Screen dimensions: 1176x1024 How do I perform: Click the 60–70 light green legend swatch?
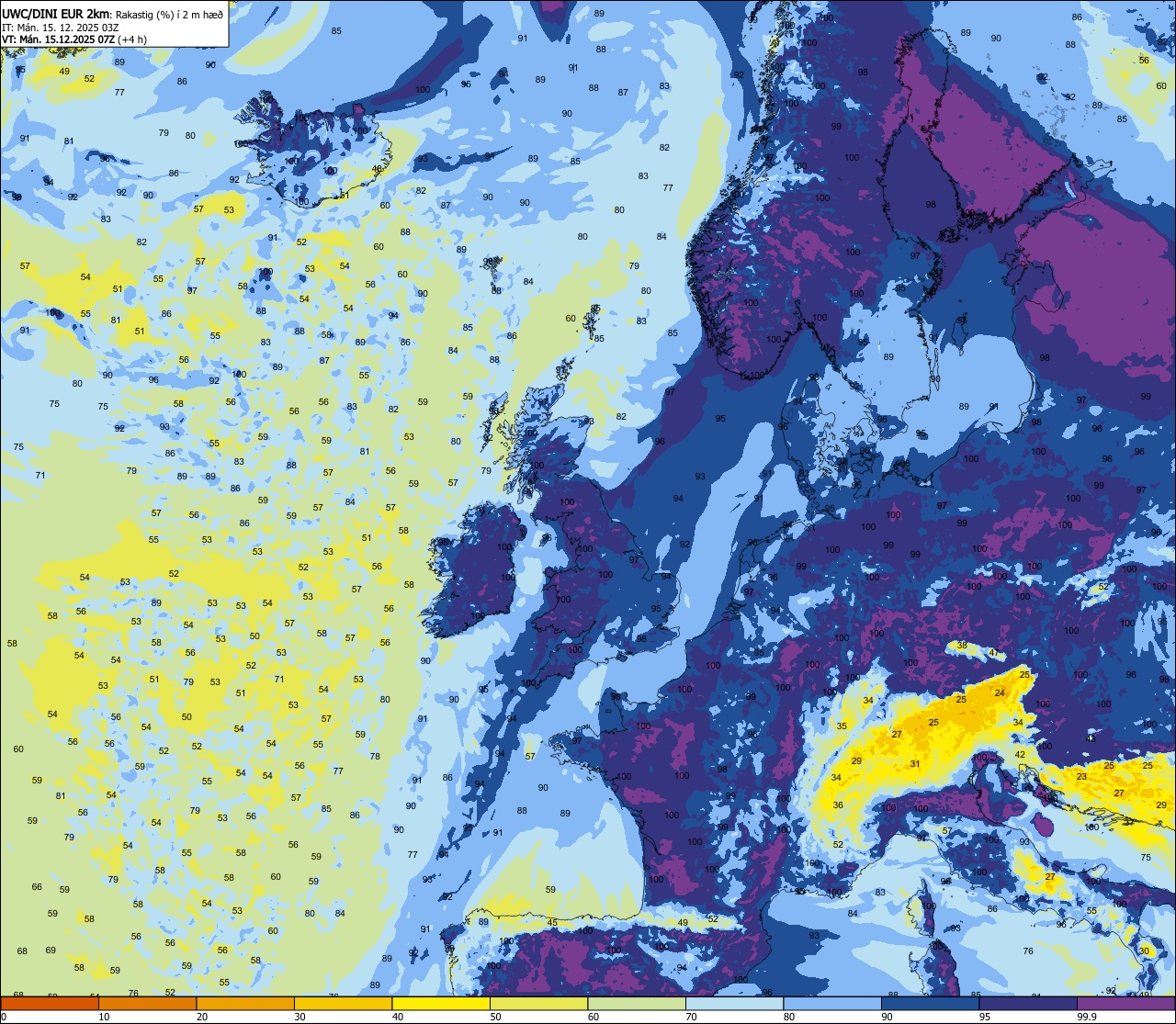point(637,1003)
